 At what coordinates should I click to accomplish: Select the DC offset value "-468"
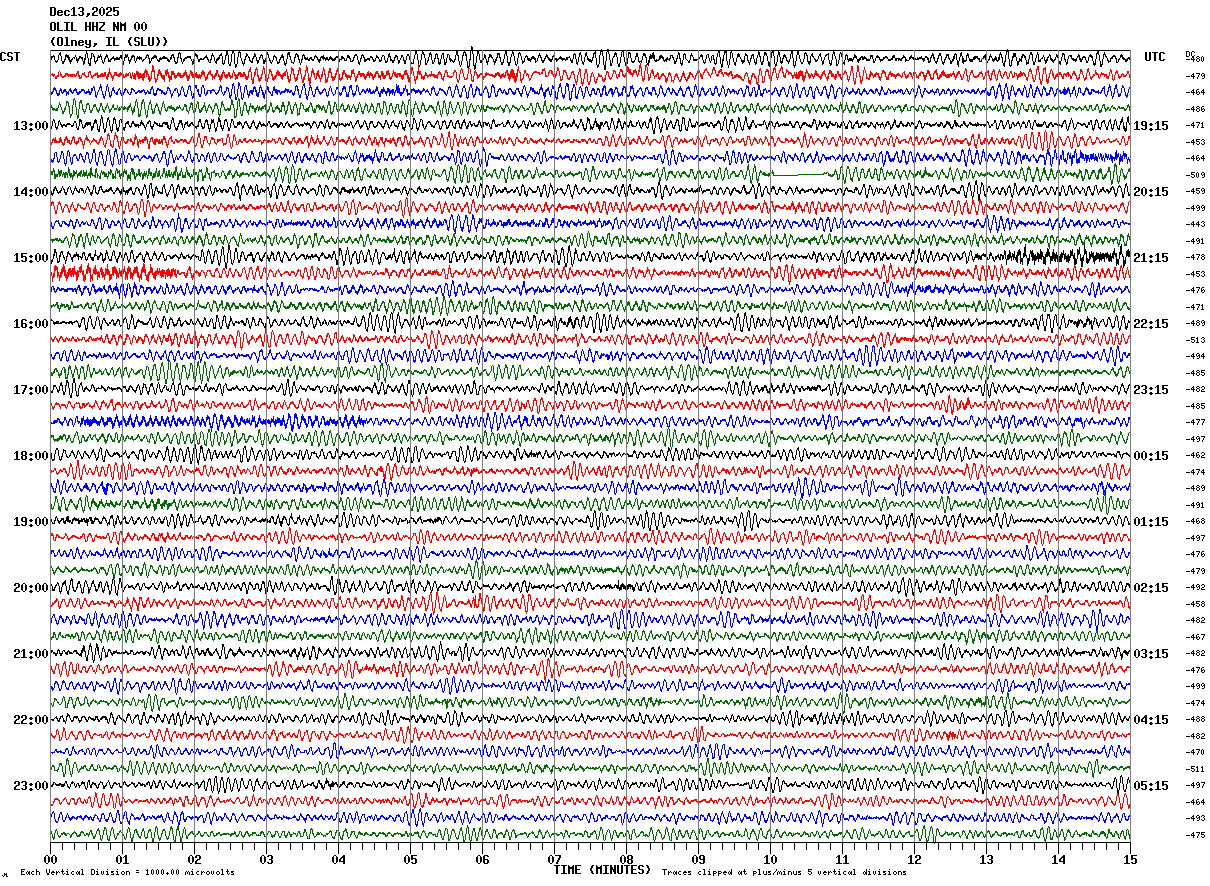pyautogui.click(x=1195, y=521)
